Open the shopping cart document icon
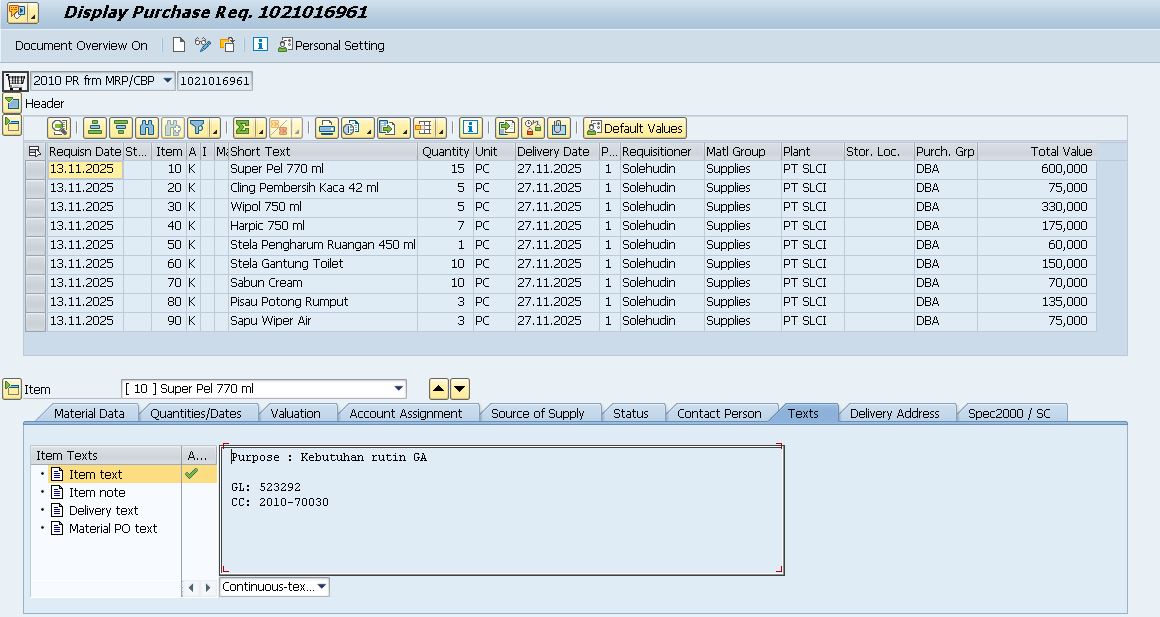This screenshot has height=617, width=1160. point(15,81)
